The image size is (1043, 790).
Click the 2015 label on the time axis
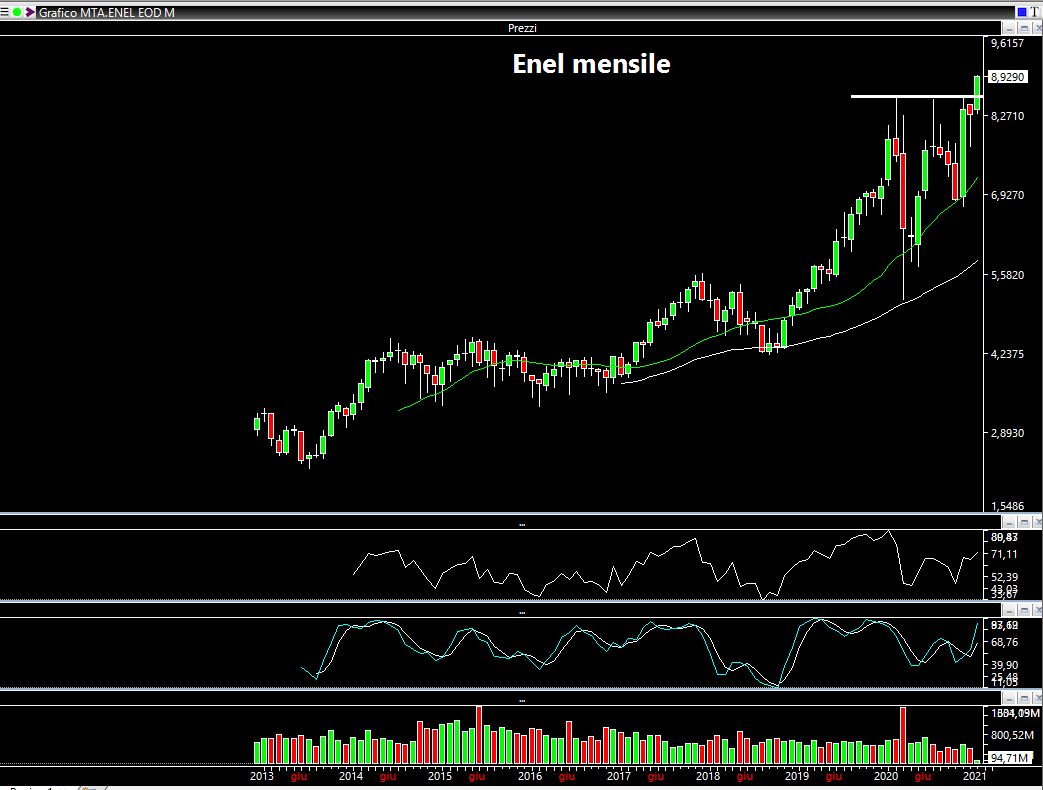click(x=440, y=776)
